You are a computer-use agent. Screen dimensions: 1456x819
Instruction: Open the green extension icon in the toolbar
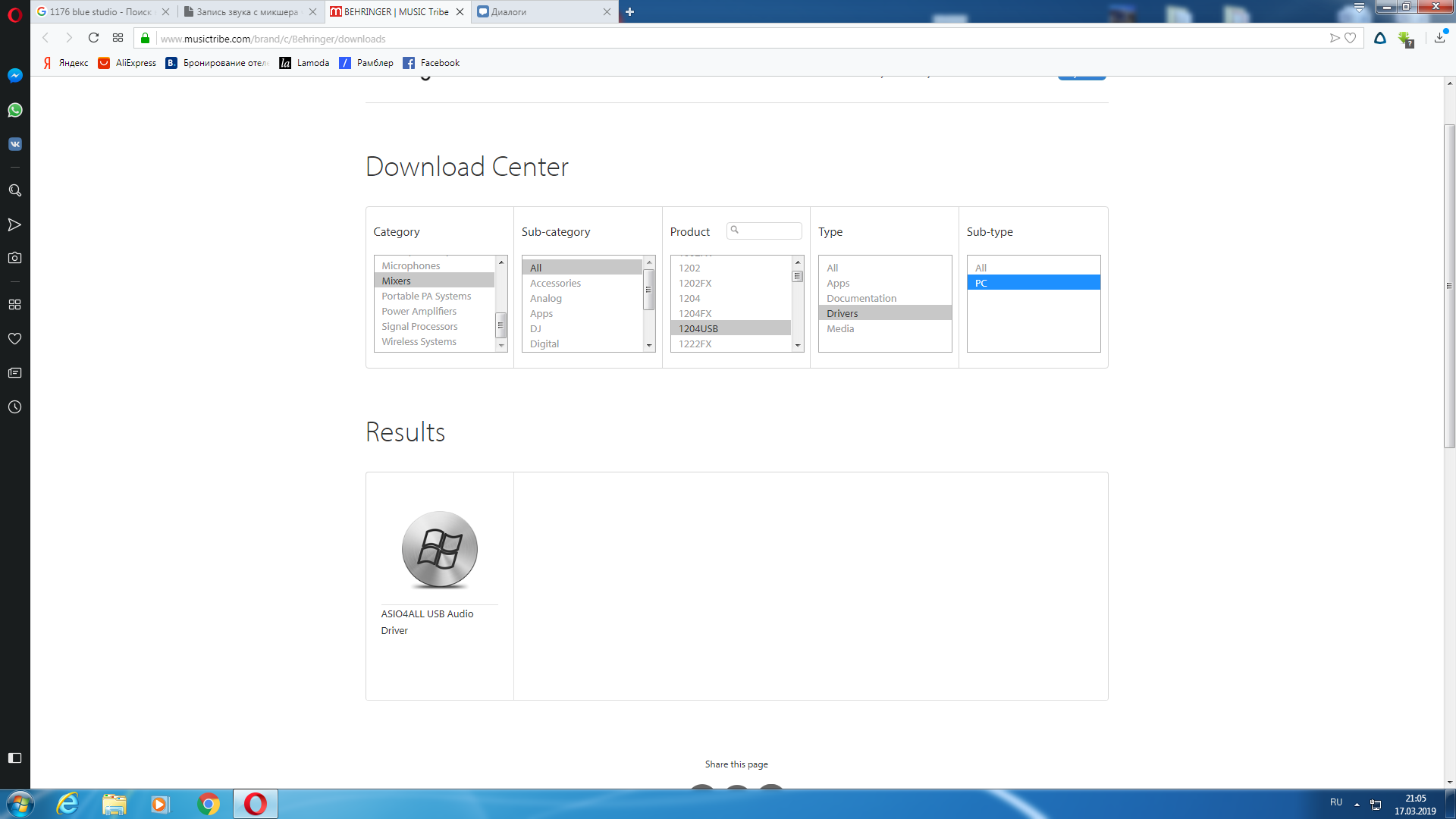point(1406,39)
